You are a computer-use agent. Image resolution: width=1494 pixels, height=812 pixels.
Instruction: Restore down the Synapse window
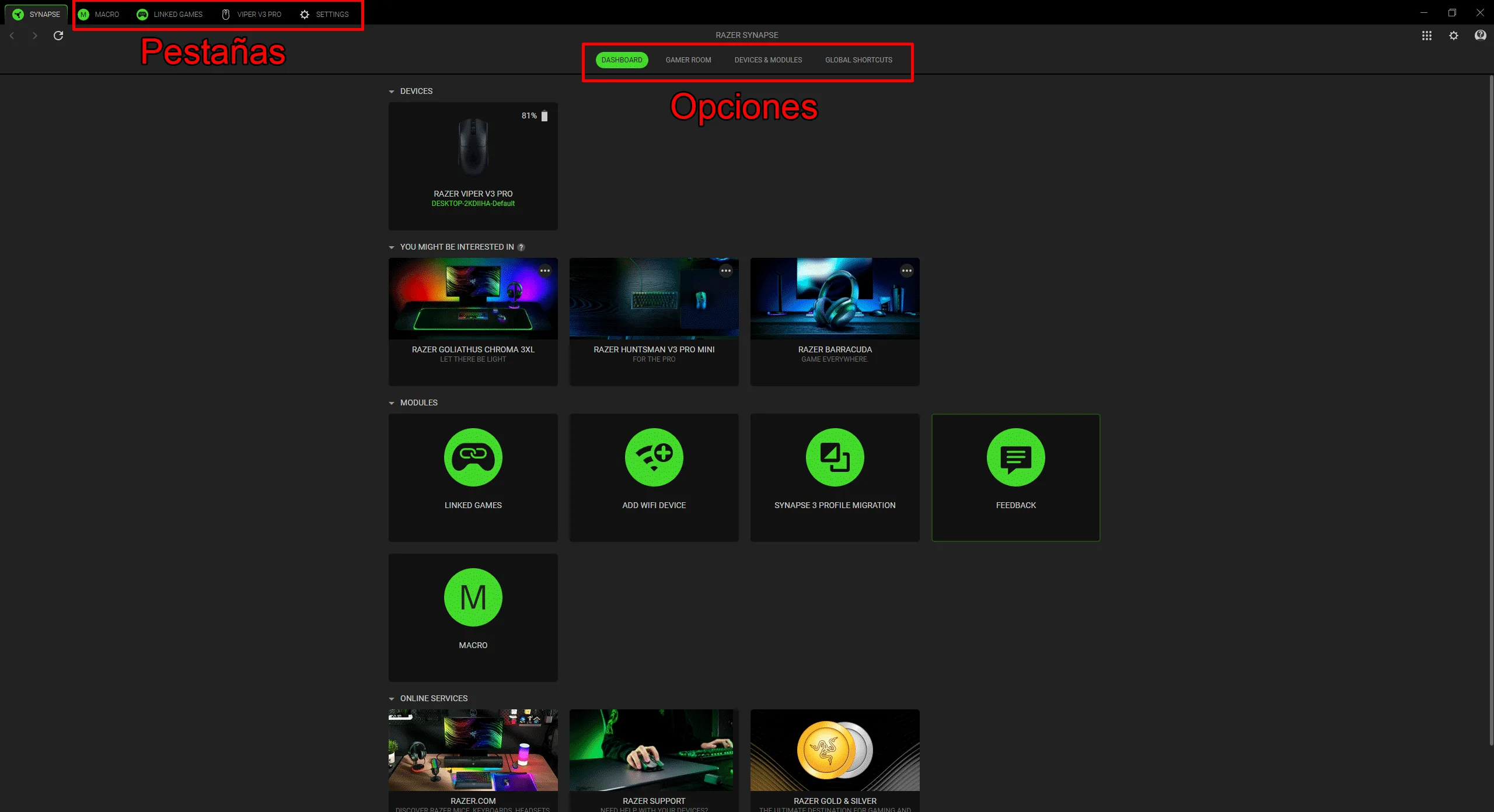pyautogui.click(x=1452, y=12)
